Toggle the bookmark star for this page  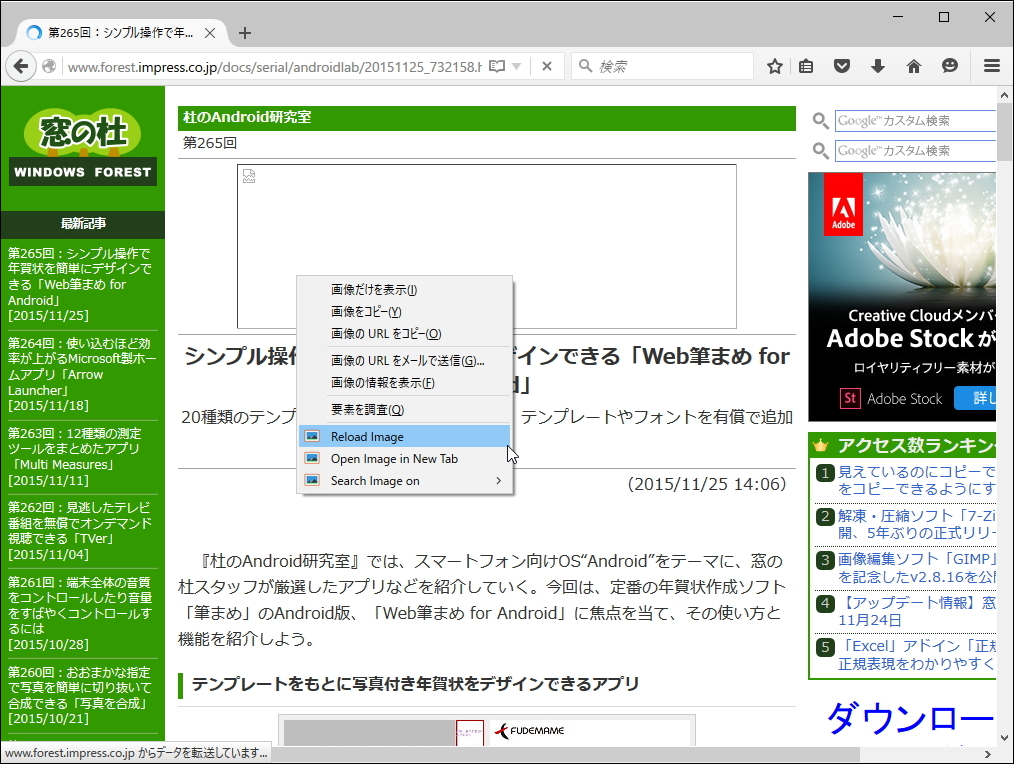coord(775,65)
